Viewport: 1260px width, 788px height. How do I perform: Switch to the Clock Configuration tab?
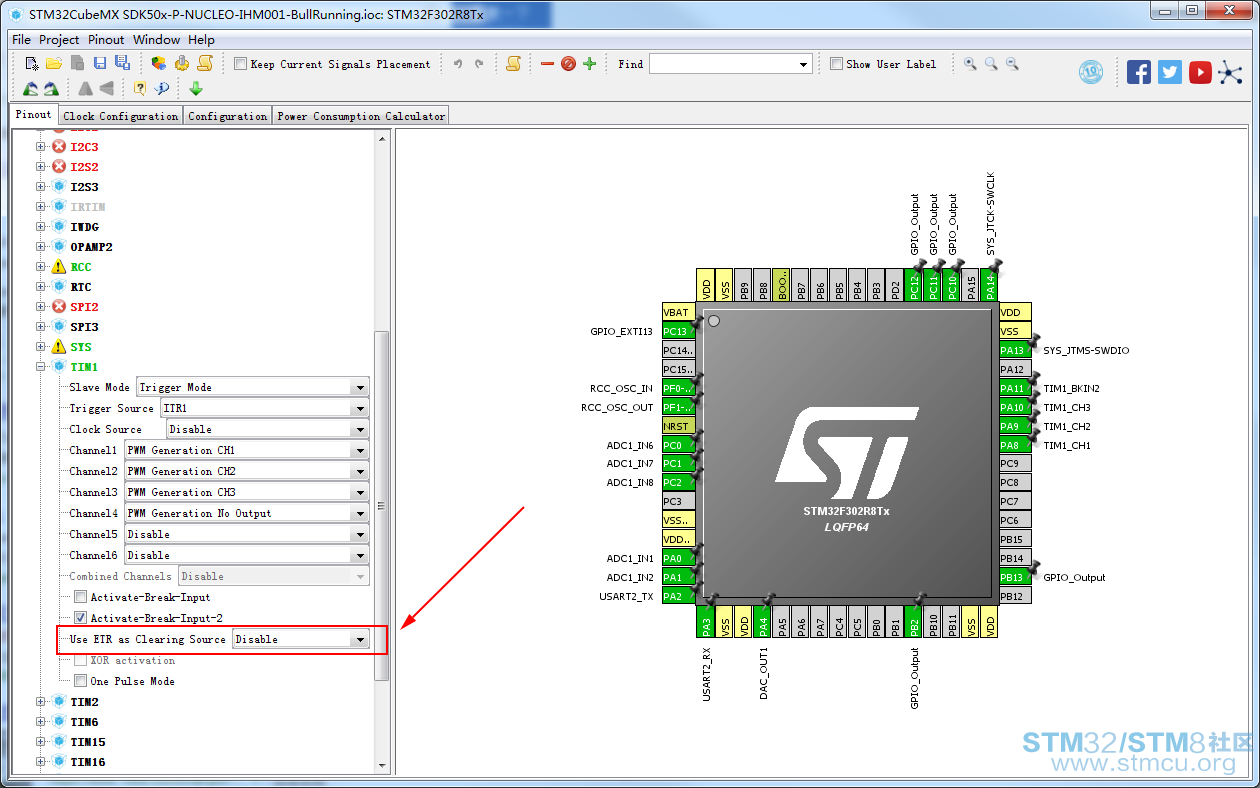[x=121, y=116]
